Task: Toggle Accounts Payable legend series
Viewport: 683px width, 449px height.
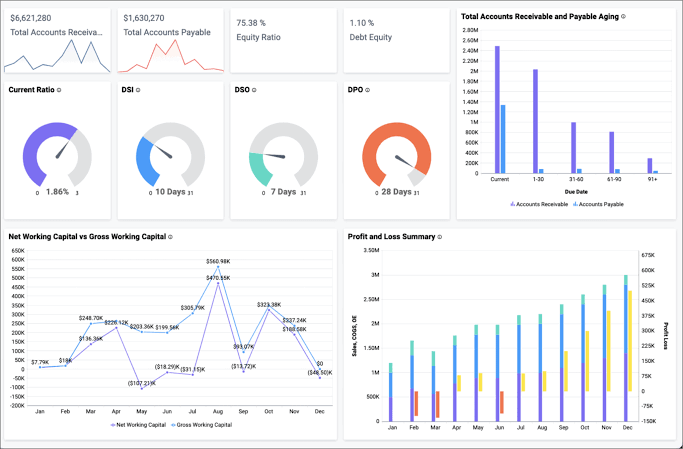Action: (x=598, y=204)
